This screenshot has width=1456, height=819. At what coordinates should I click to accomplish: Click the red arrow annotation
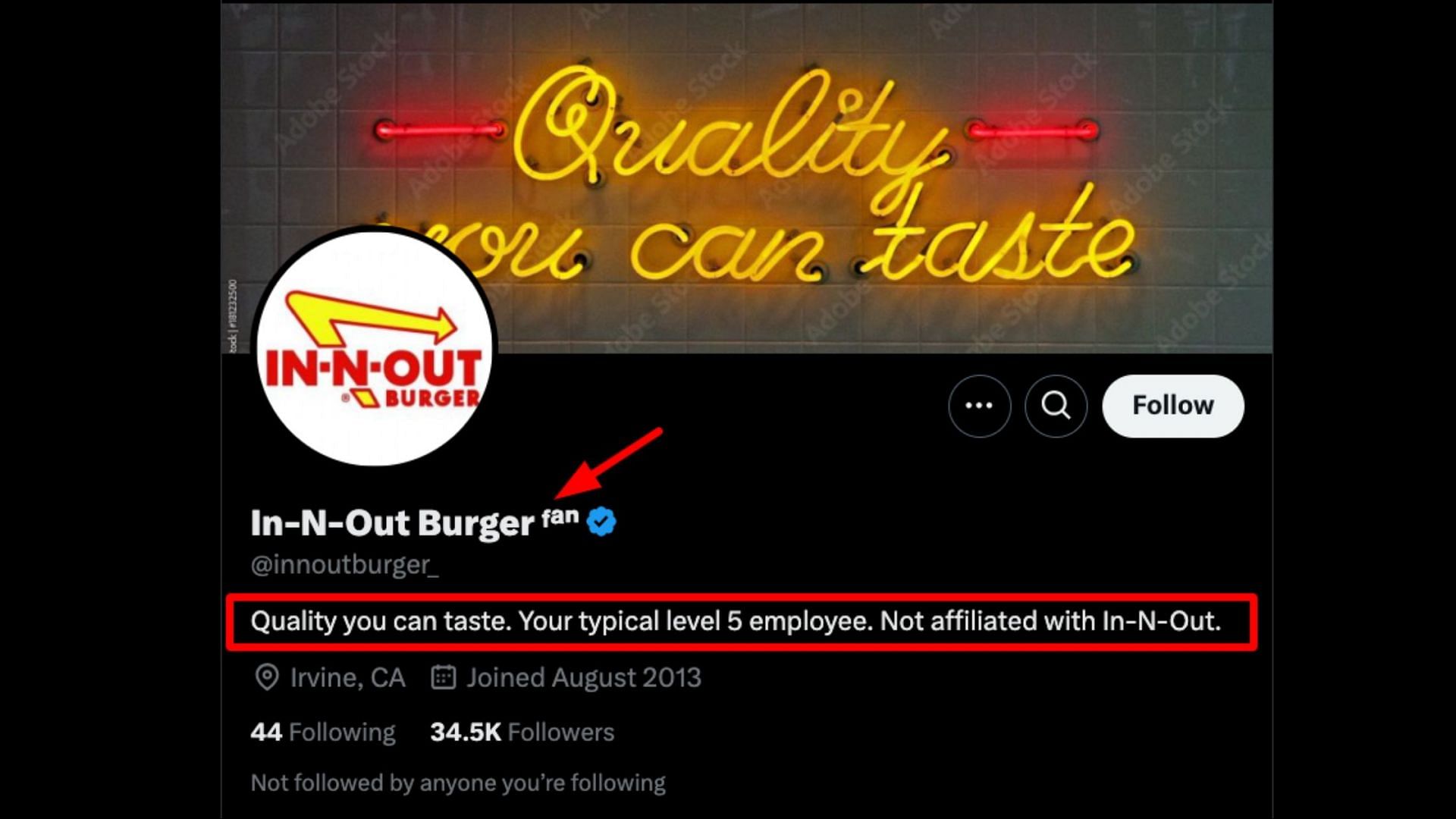[x=609, y=463]
